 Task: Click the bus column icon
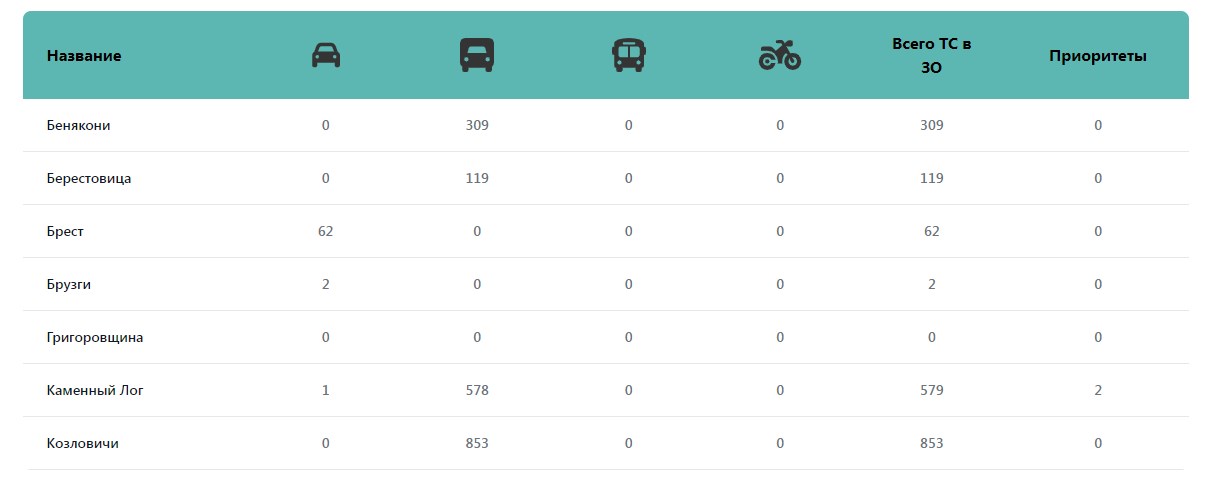pyautogui.click(x=628, y=55)
